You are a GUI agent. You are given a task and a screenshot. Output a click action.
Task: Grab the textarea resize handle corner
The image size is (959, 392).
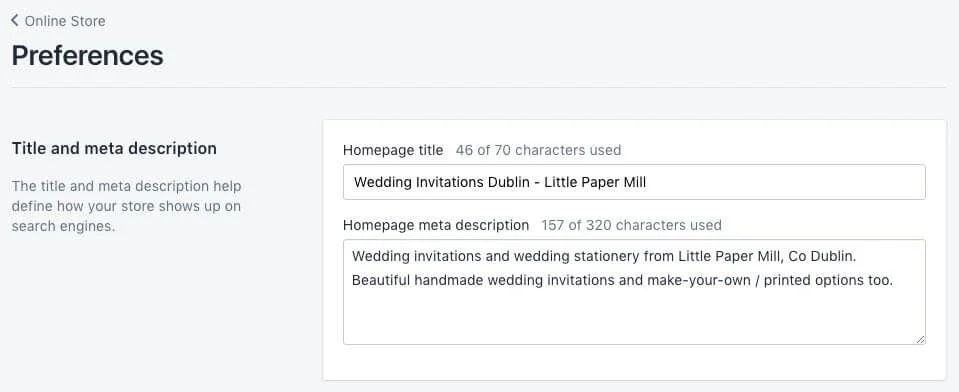click(x=920, y=339)
